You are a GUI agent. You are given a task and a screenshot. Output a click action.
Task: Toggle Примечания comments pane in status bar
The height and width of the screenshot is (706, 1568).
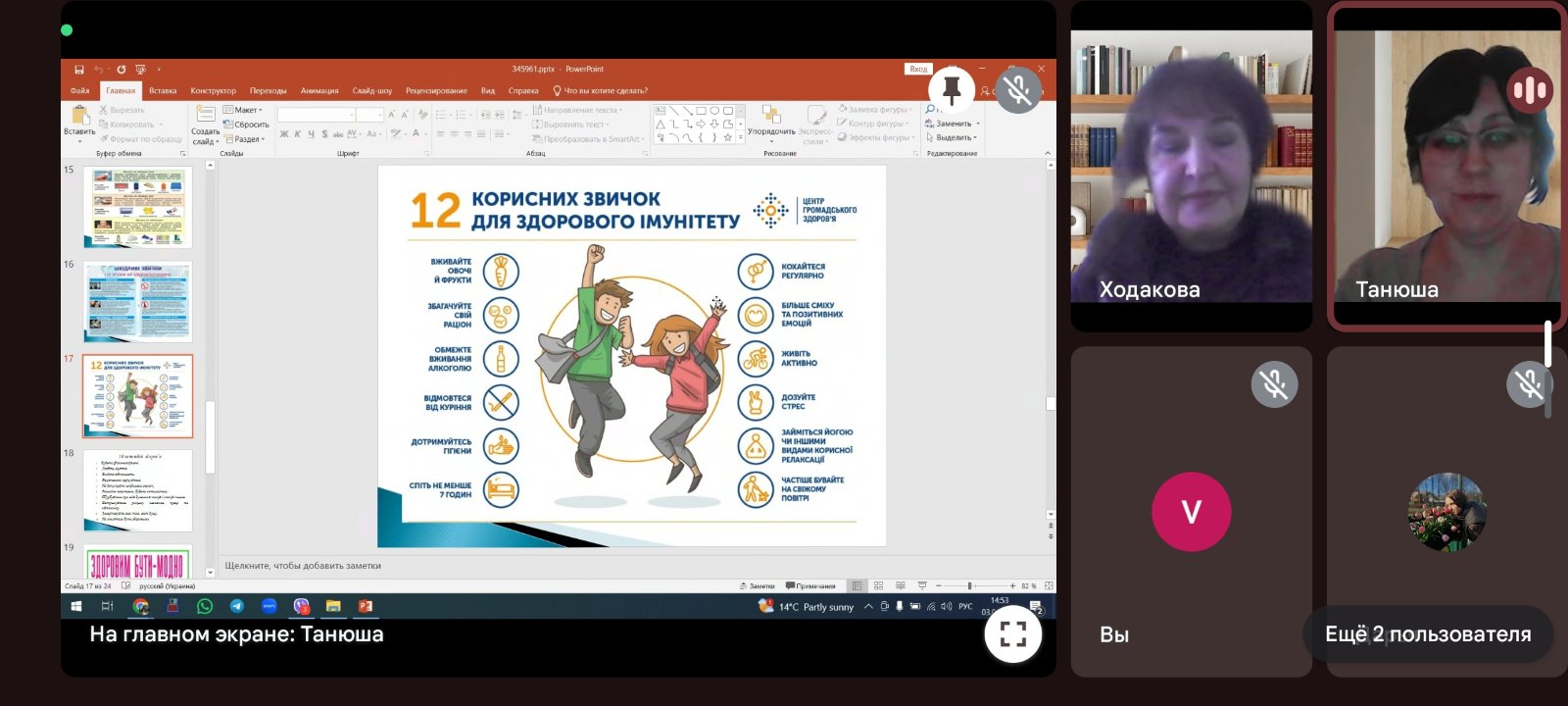(810, 585)
